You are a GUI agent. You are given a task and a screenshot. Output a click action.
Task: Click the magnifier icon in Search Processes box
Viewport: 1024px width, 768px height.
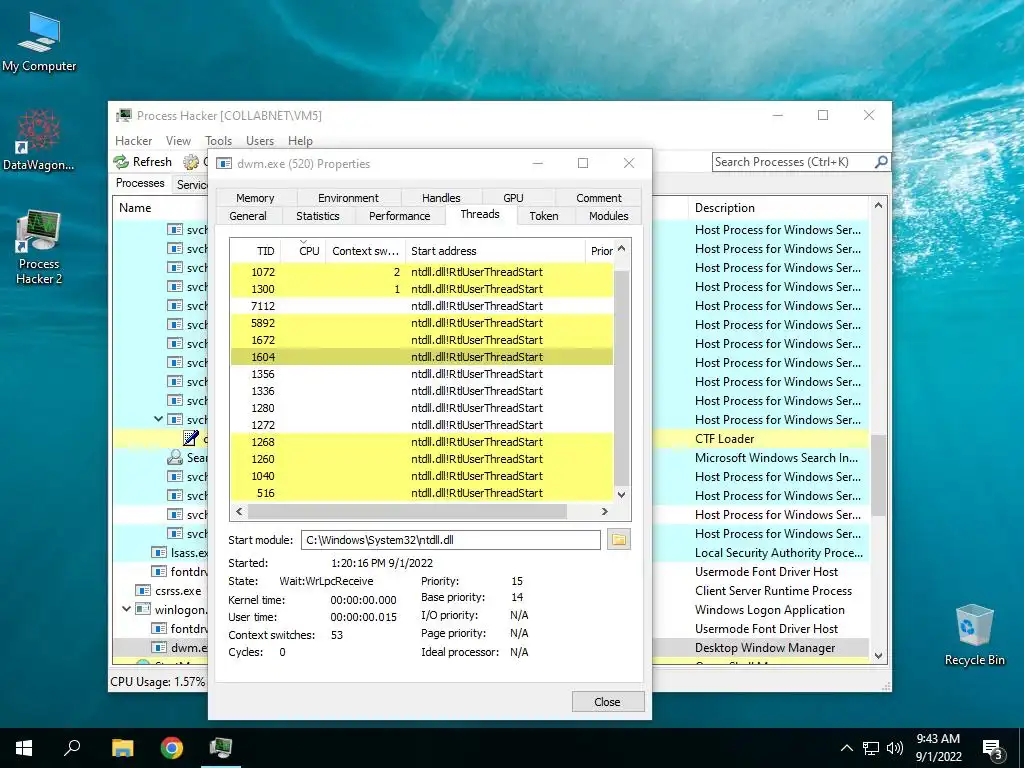(x=880, y=161)
